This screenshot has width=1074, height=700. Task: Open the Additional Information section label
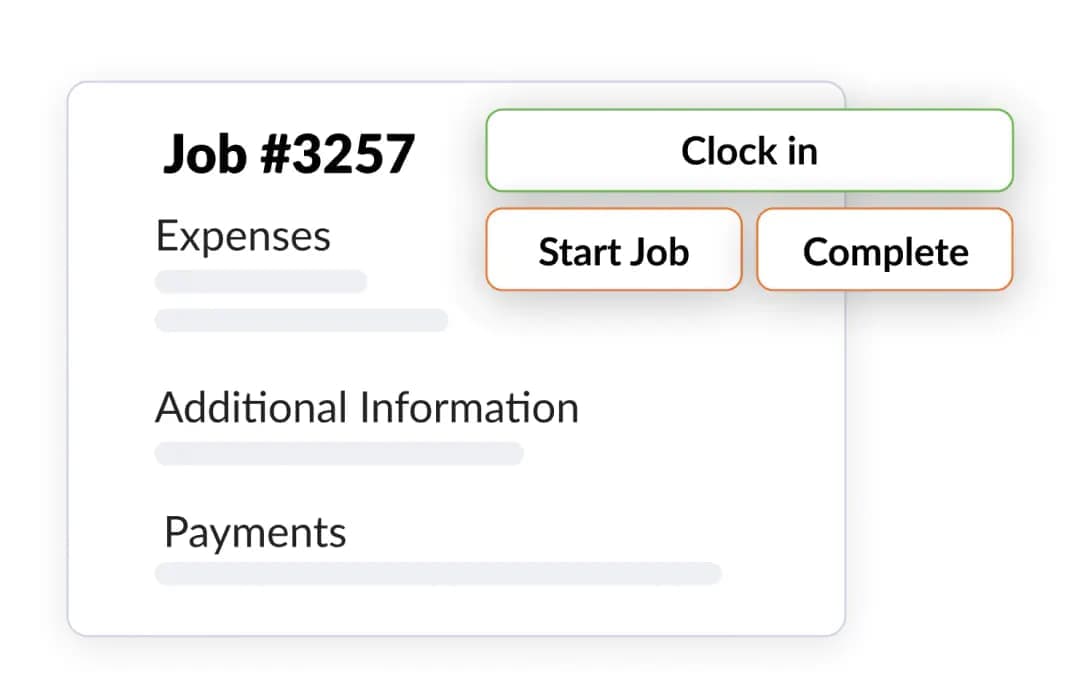(366, 408)
